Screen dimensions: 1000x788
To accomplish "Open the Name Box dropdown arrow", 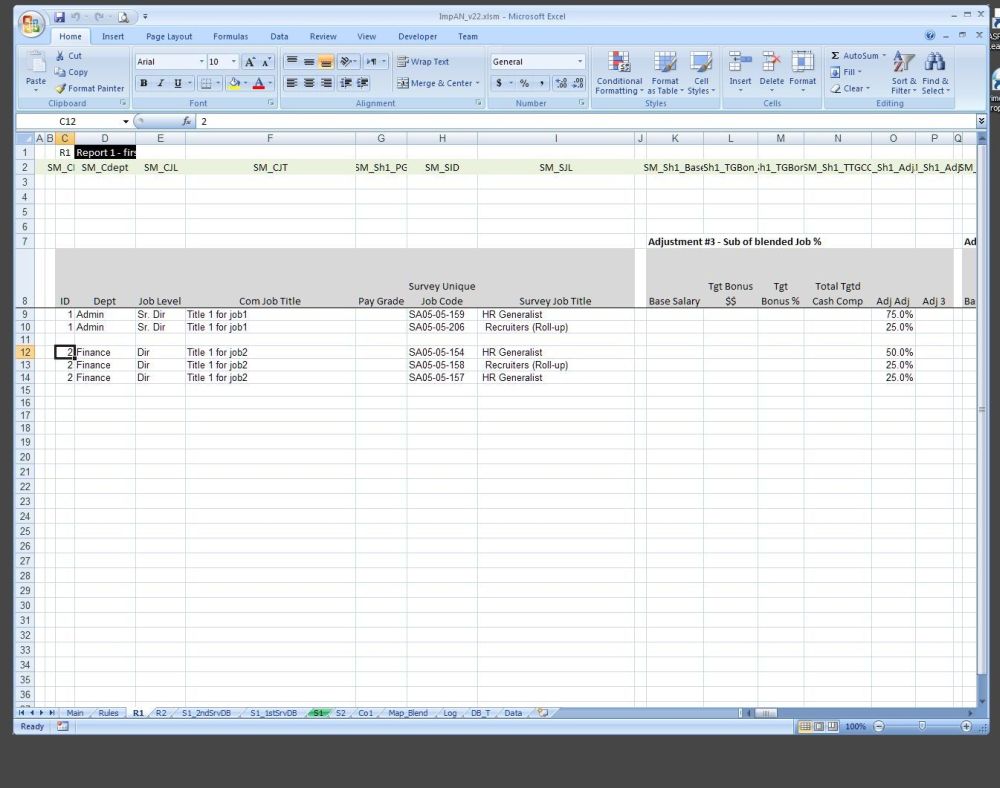I will pyautogui.click(x=125, y=121).
